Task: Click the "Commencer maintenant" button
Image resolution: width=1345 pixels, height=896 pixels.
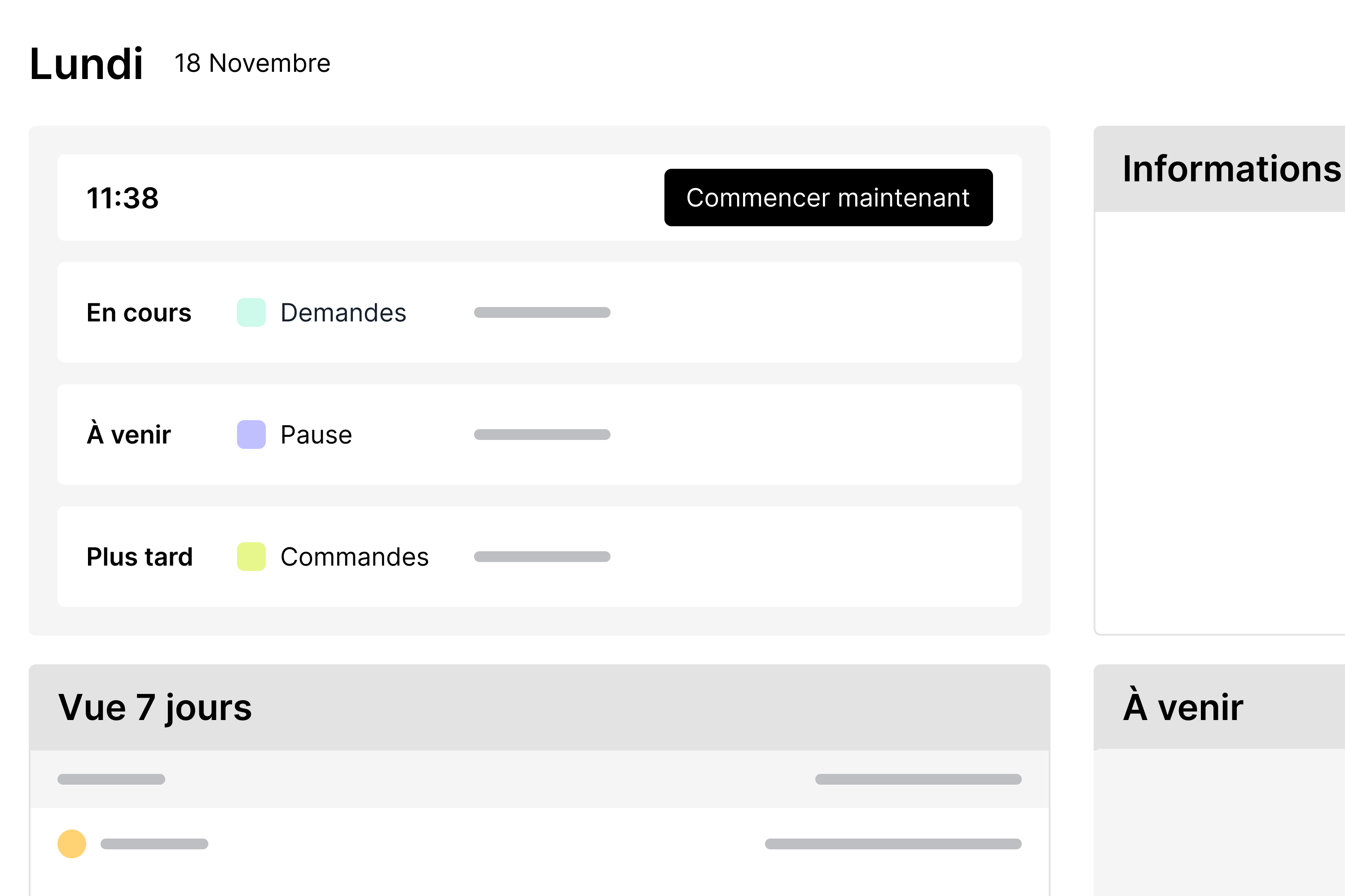Action: click(x=828, y=198)
